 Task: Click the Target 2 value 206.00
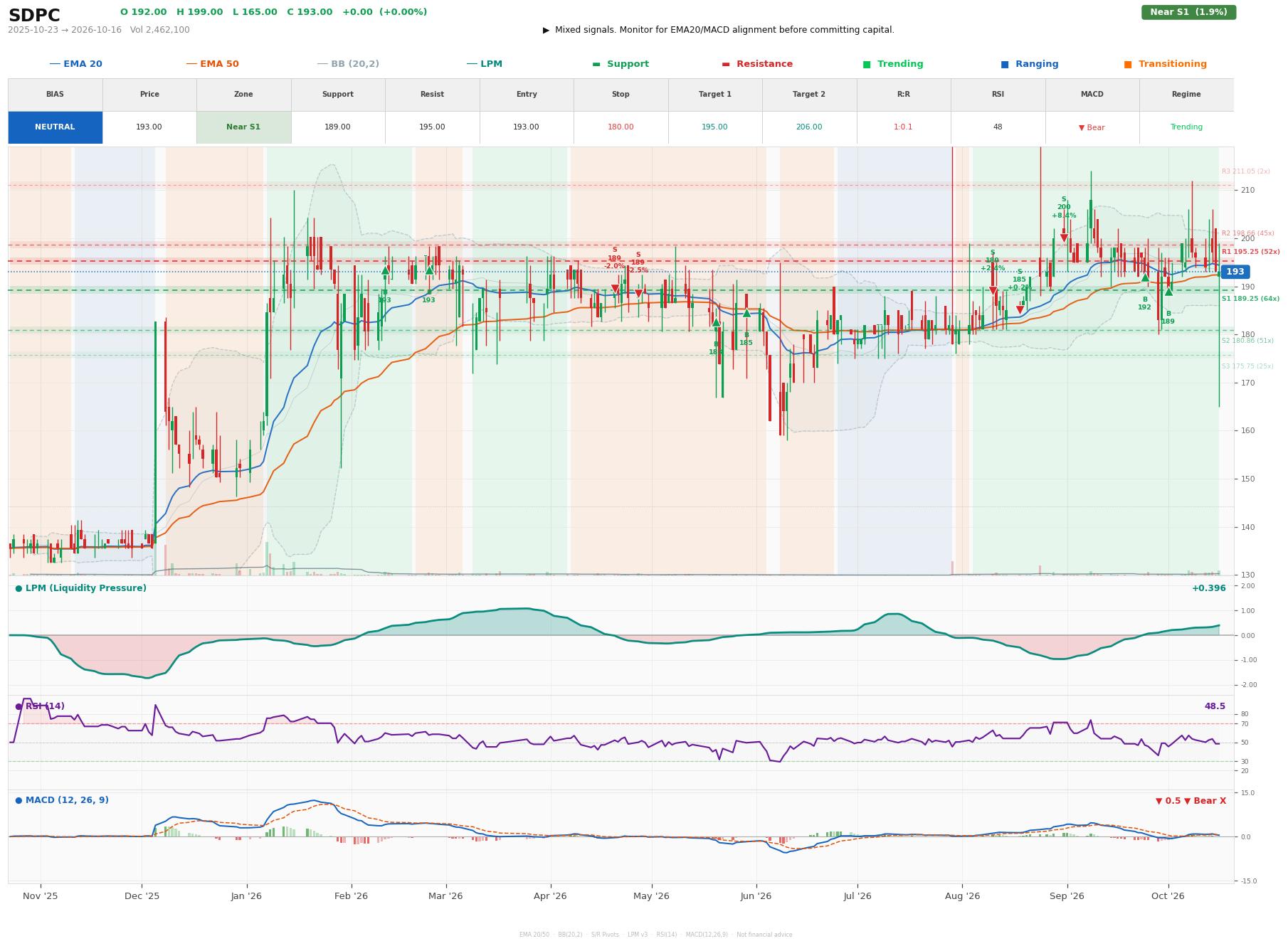[809, 127]
